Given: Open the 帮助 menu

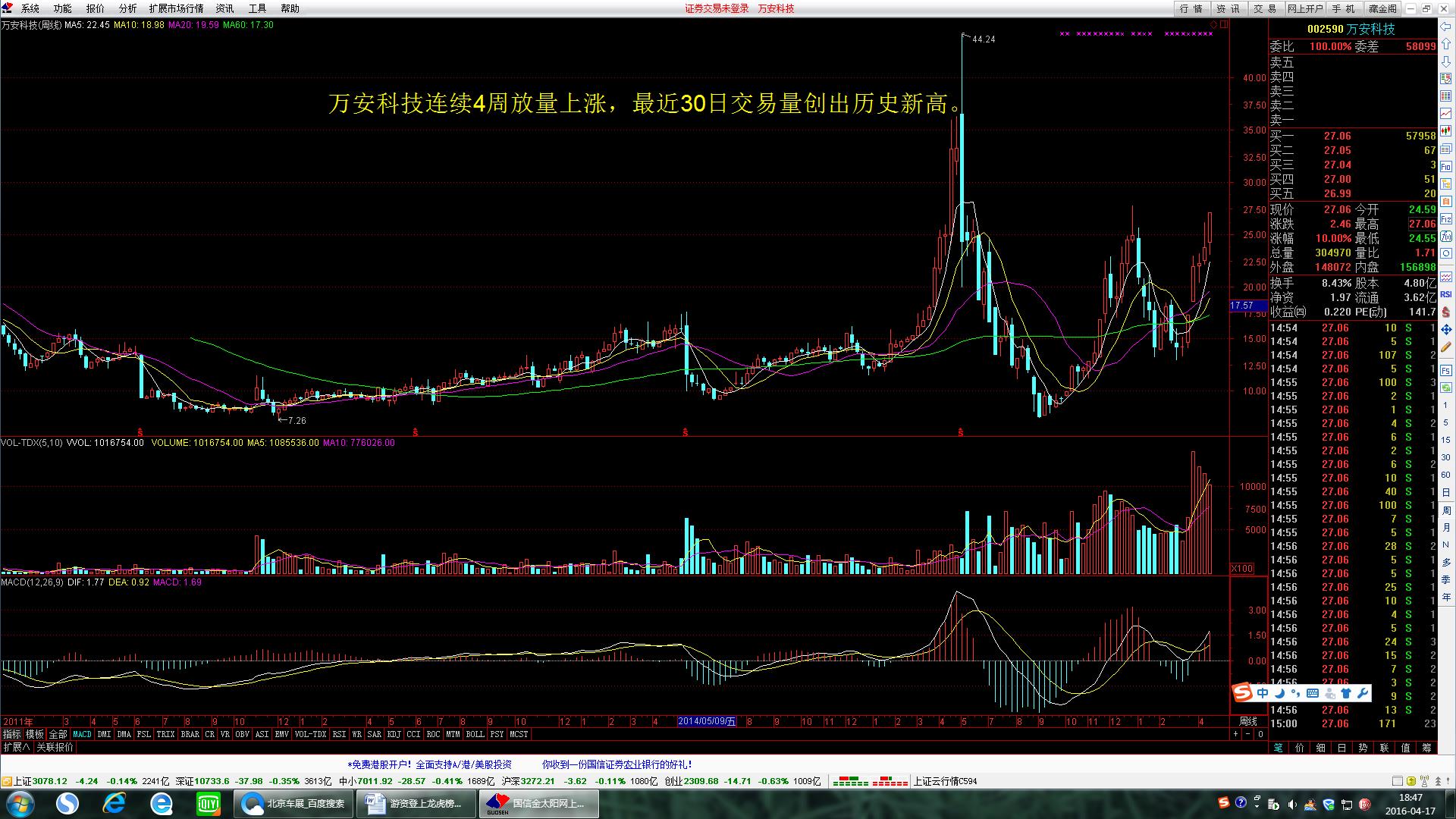Looking at the screenshot, I should [x=290, y=8].
